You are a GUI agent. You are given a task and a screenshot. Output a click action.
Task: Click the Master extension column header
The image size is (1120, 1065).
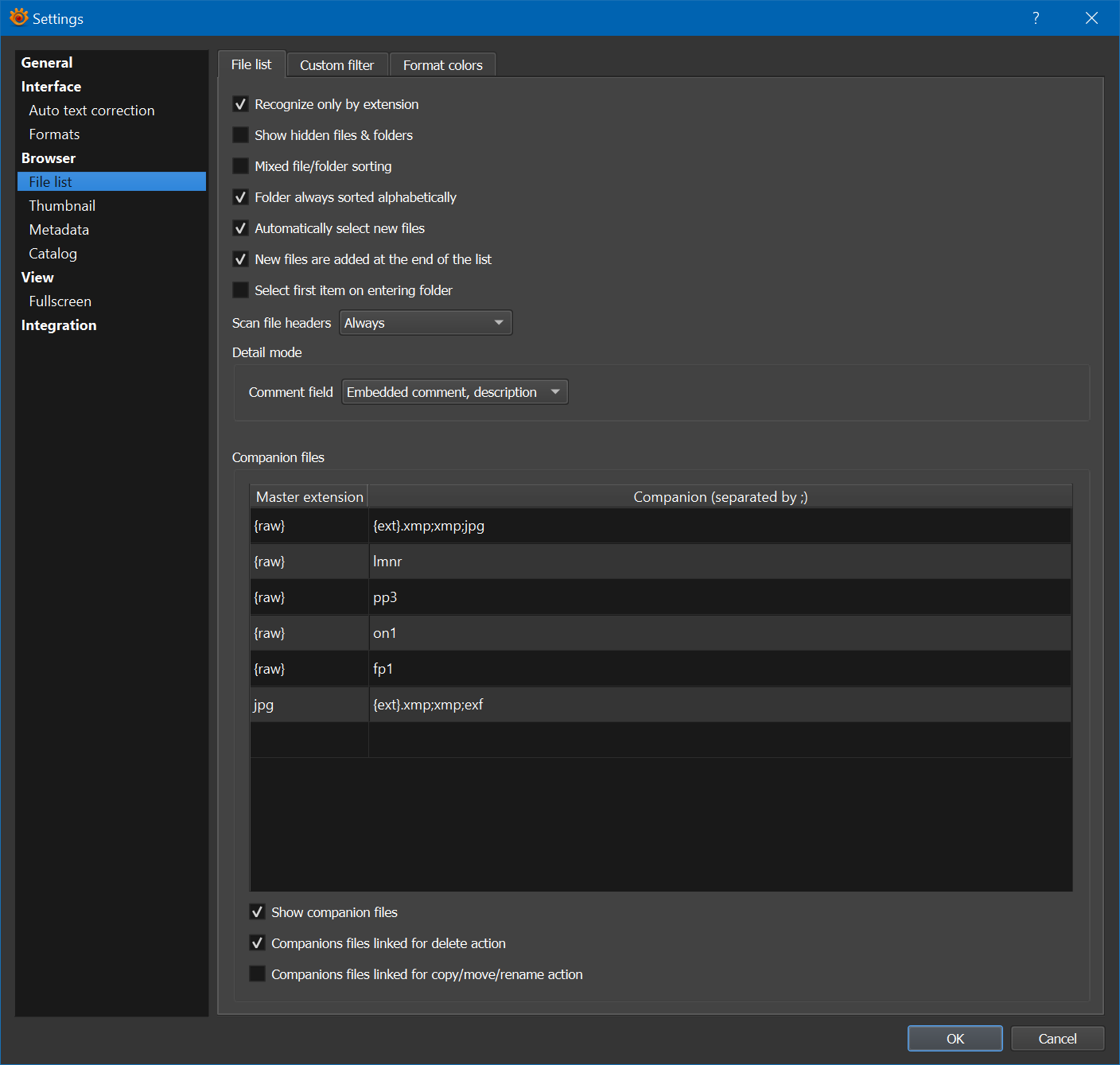pos(309,497)
